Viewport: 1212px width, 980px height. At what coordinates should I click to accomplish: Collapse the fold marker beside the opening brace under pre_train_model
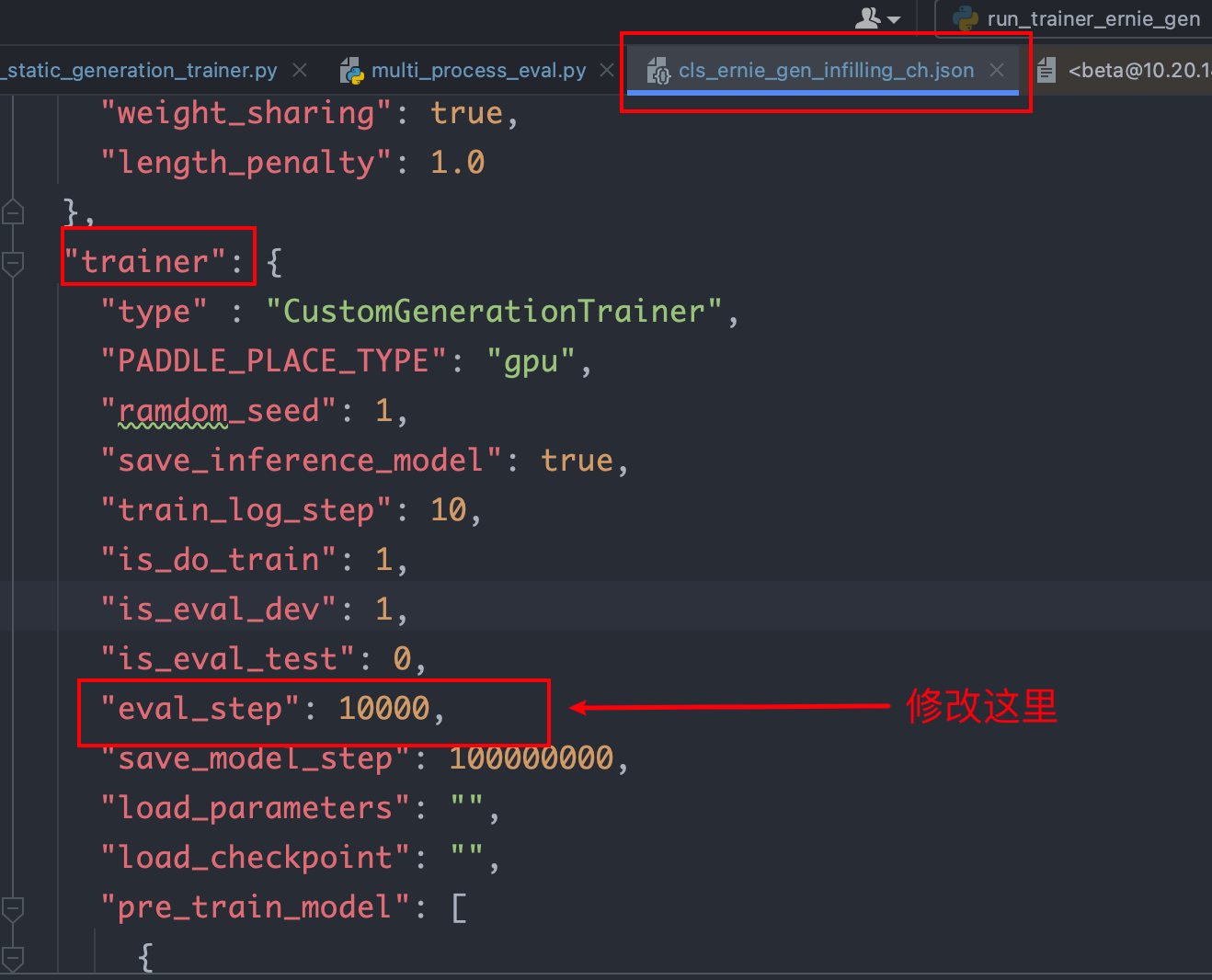pyautogui.click(x=13, y=958)
